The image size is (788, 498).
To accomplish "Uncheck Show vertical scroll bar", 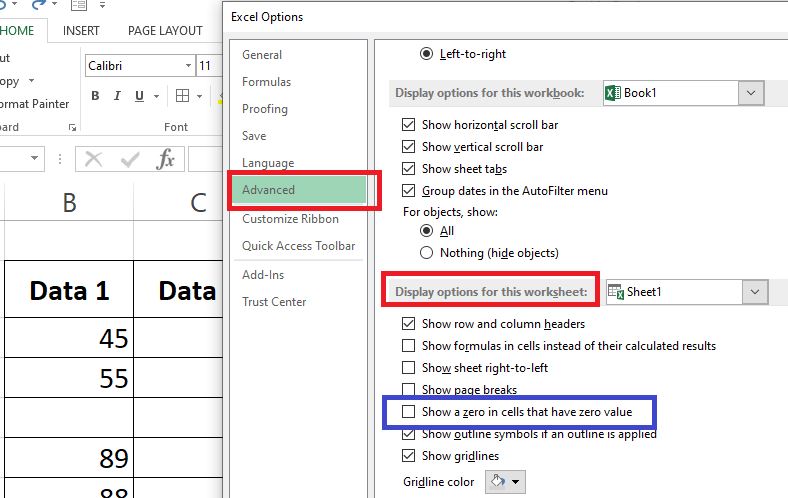I will [x=409, y=147].
